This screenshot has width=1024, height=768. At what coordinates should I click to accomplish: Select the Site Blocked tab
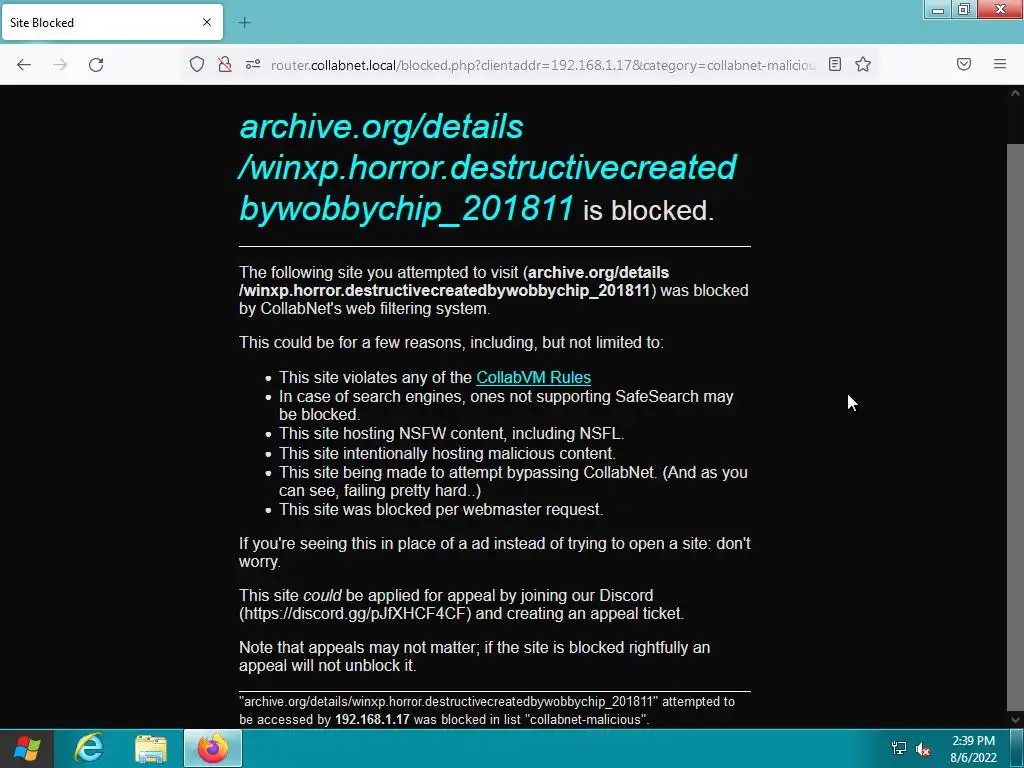[x=112, y=22]
